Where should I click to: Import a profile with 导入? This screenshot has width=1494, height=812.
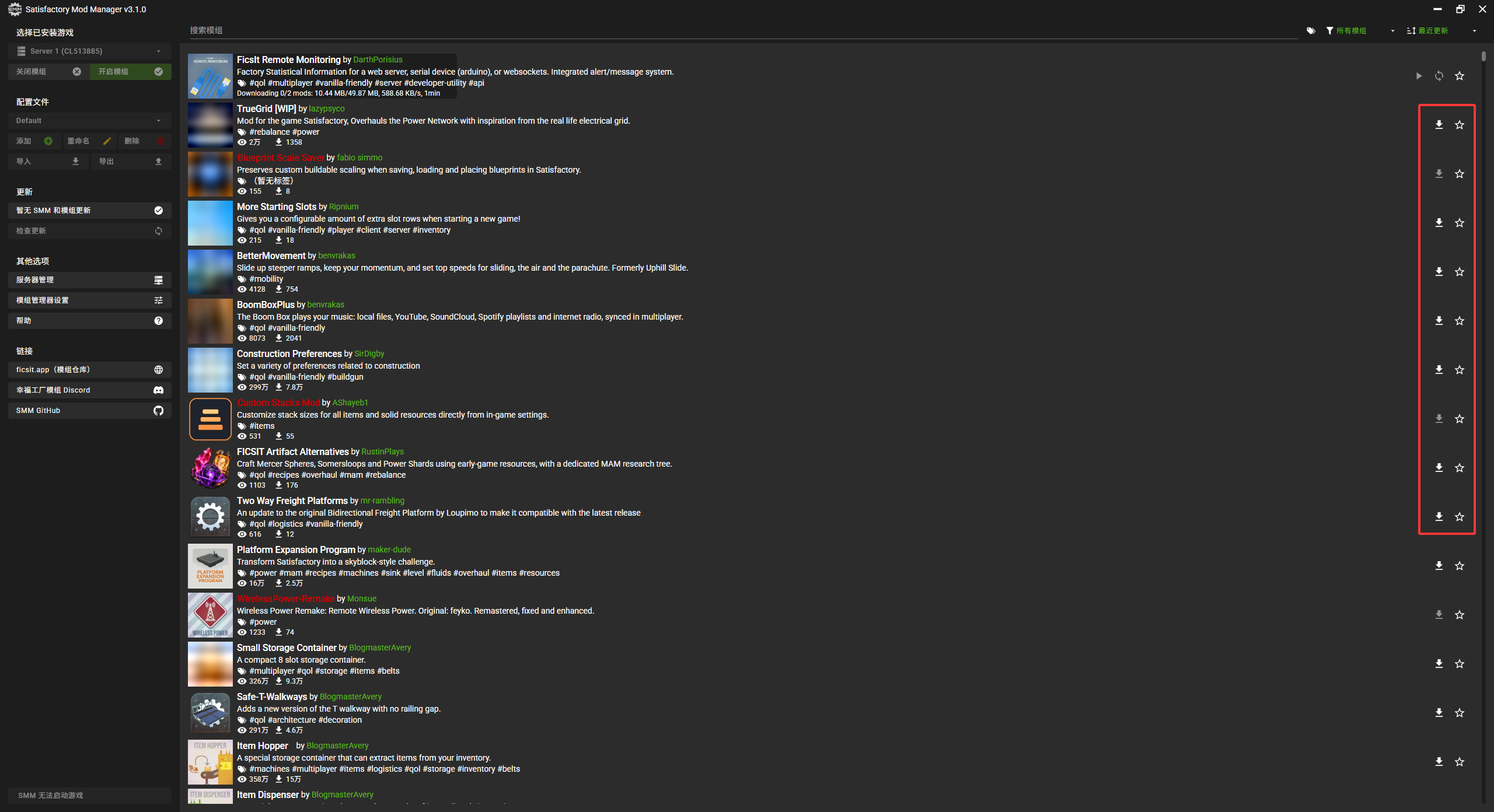tap(48, 162)
